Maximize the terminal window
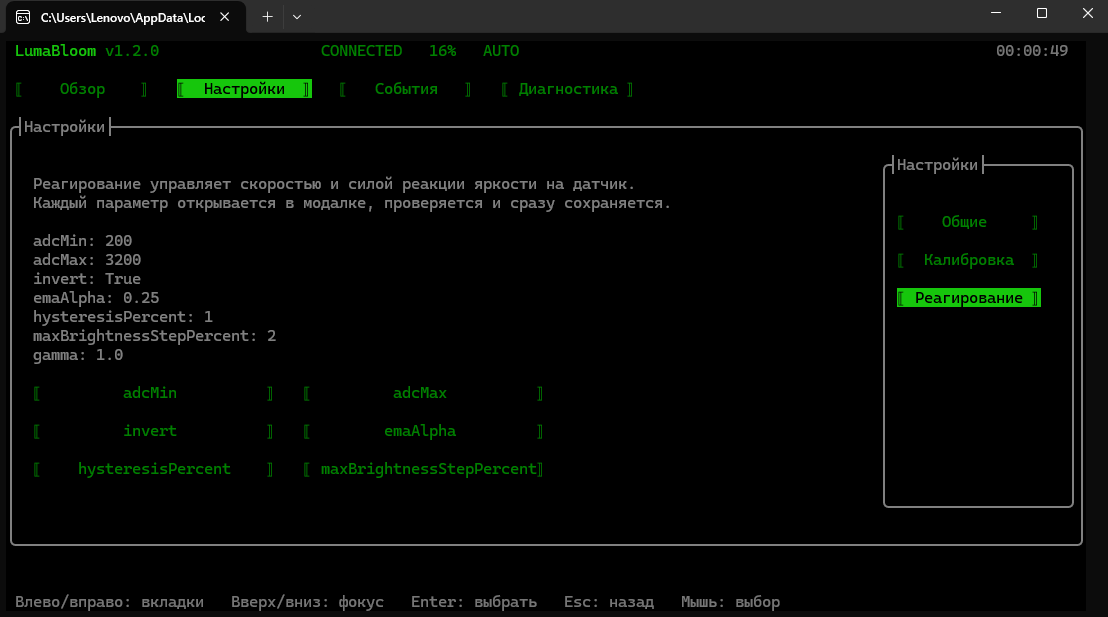 click(x=1042, y=13)
